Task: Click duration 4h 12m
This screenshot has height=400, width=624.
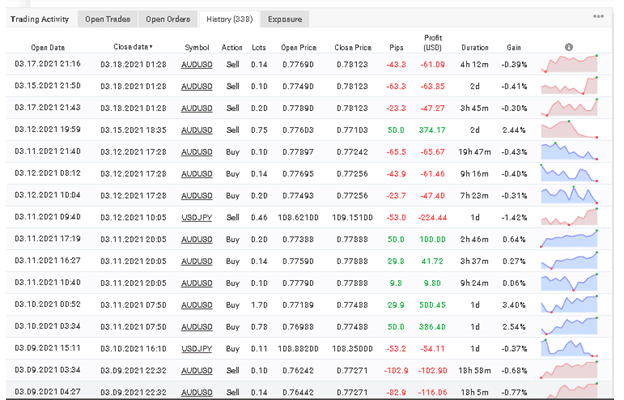Action: click(x=475, y=64)
